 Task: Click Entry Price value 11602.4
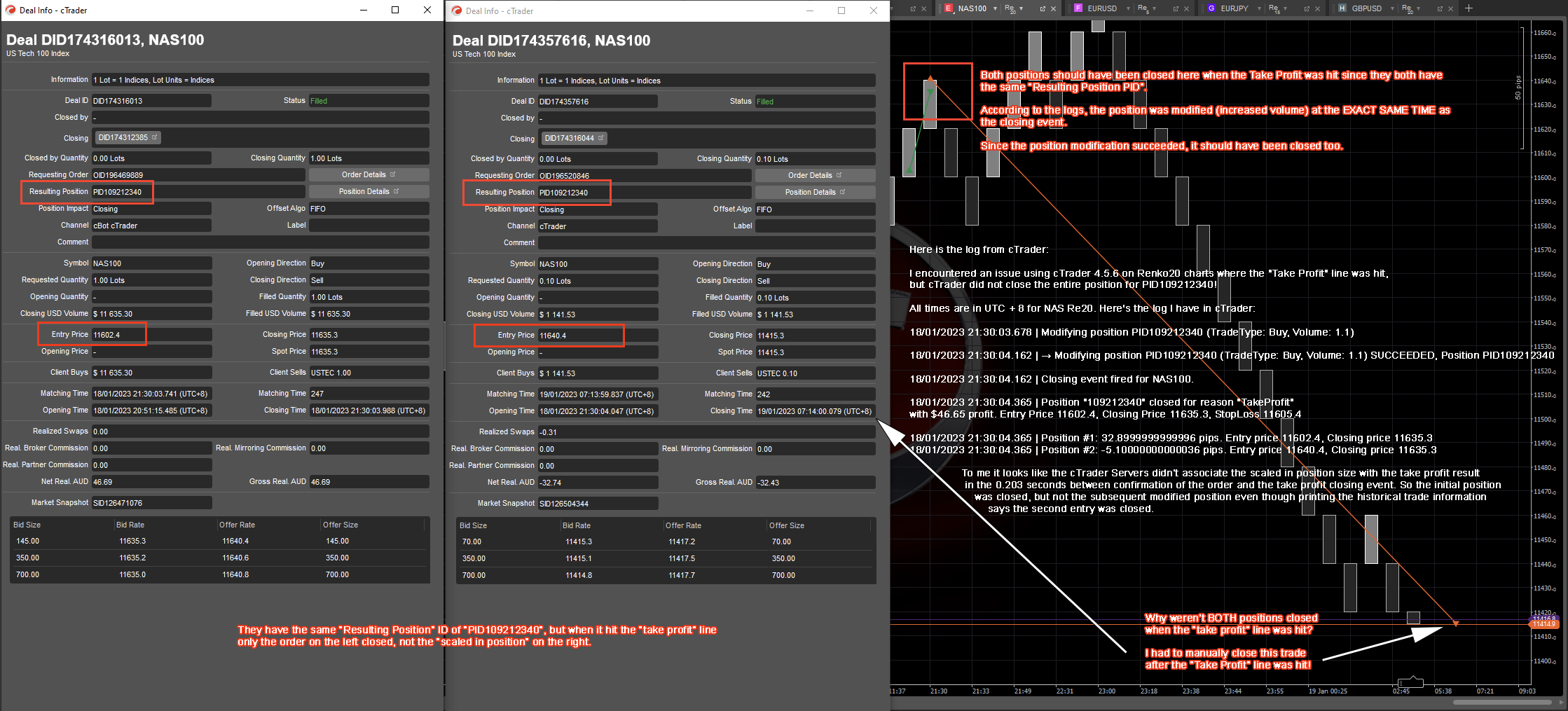click(151, 335)
